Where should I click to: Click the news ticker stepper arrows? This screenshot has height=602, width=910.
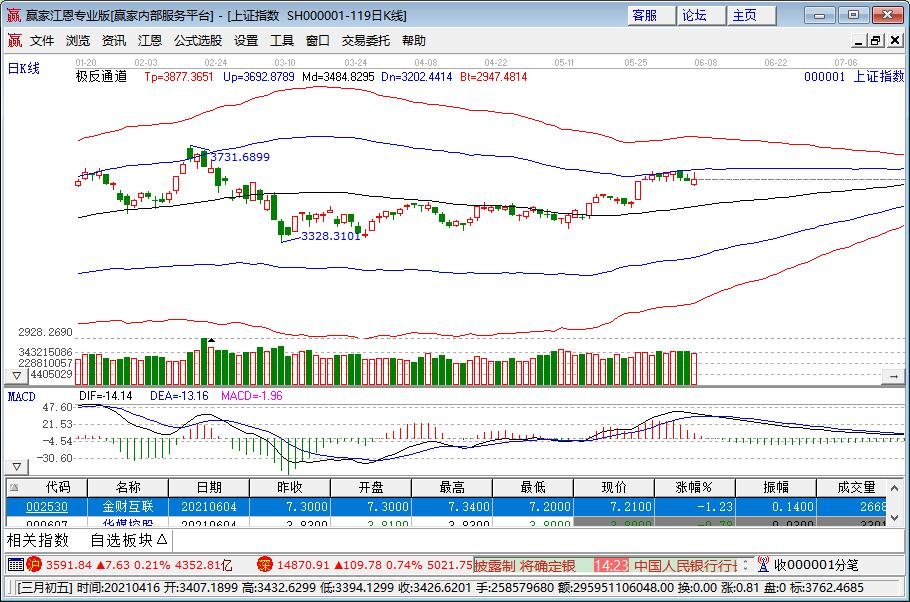745,565
